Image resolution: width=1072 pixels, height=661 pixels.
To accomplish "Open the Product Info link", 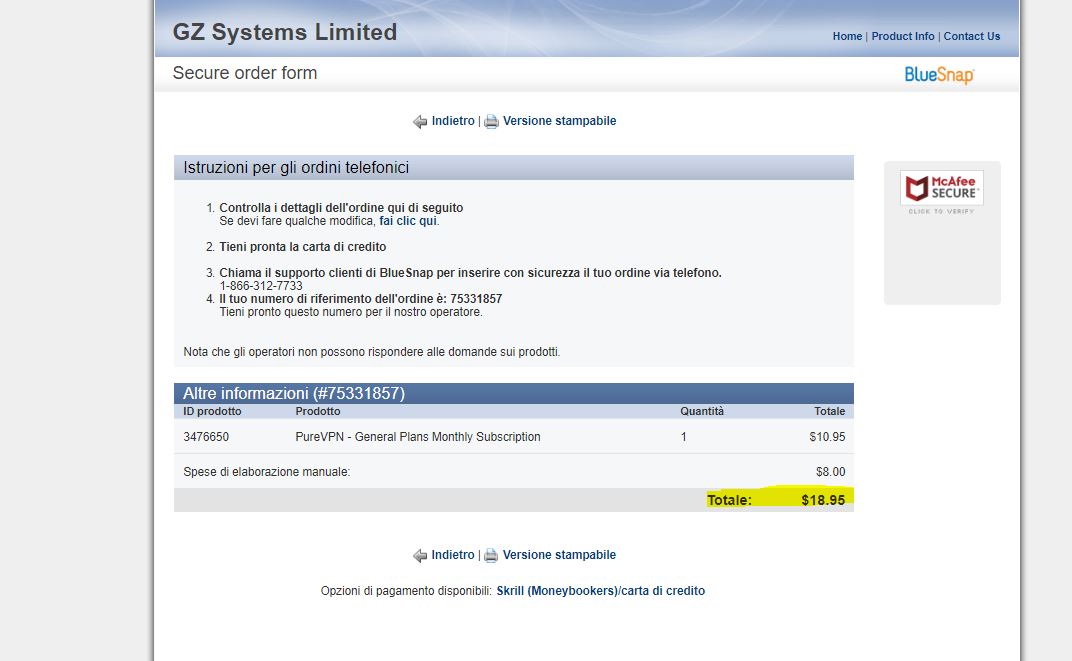I will tap(902, 36).
